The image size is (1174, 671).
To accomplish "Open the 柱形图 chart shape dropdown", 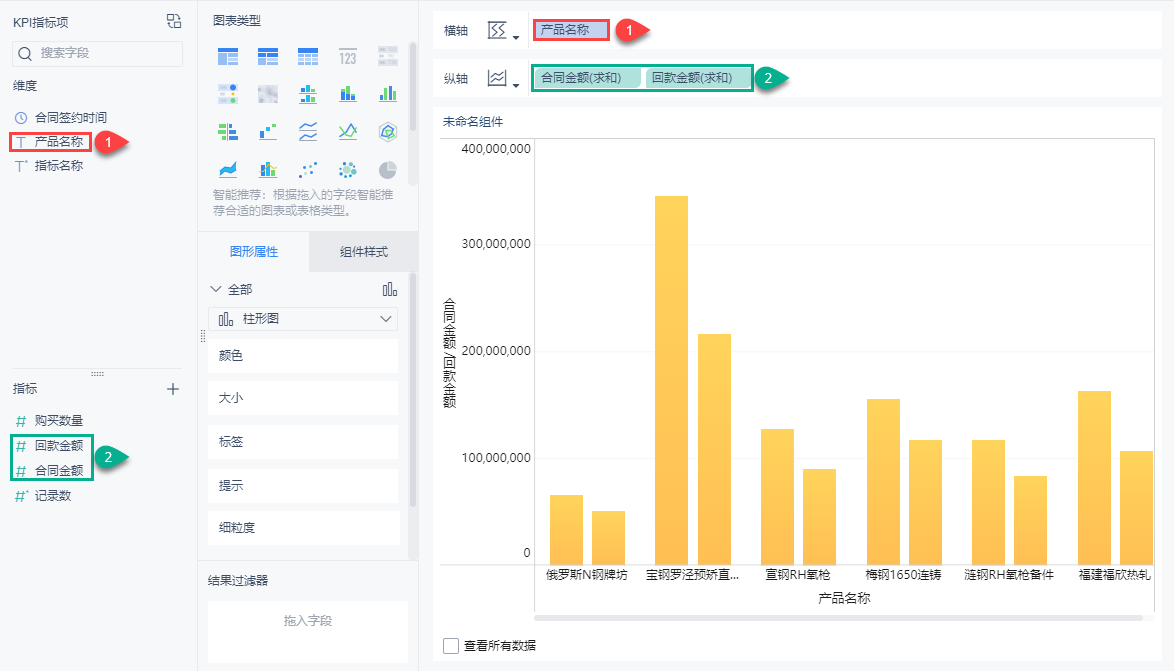I will tap(303, 319).
